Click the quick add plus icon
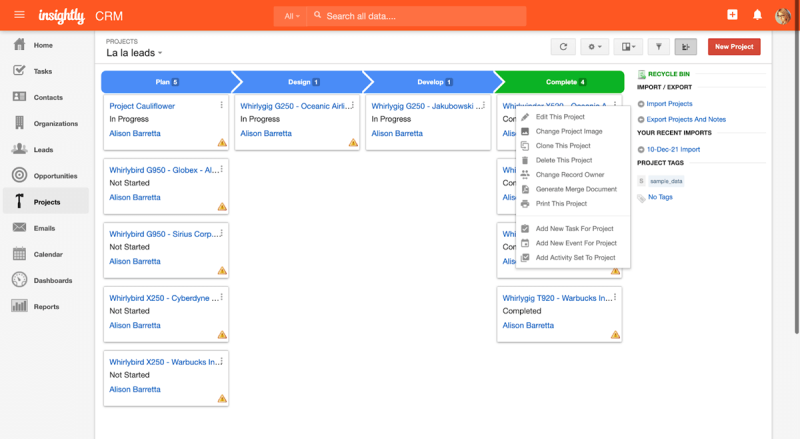The image size is (800, 439). [732, 15]
